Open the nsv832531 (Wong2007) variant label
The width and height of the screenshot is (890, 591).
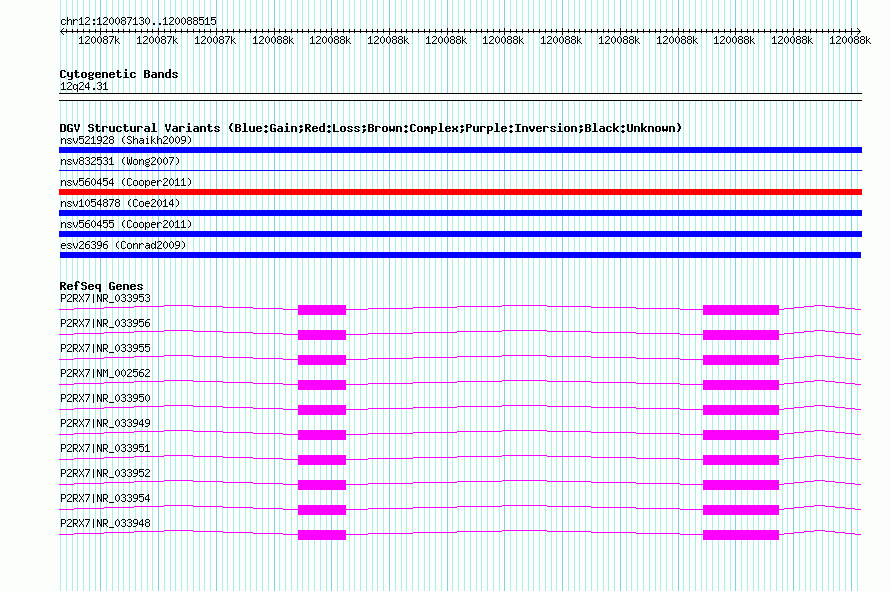120,161
